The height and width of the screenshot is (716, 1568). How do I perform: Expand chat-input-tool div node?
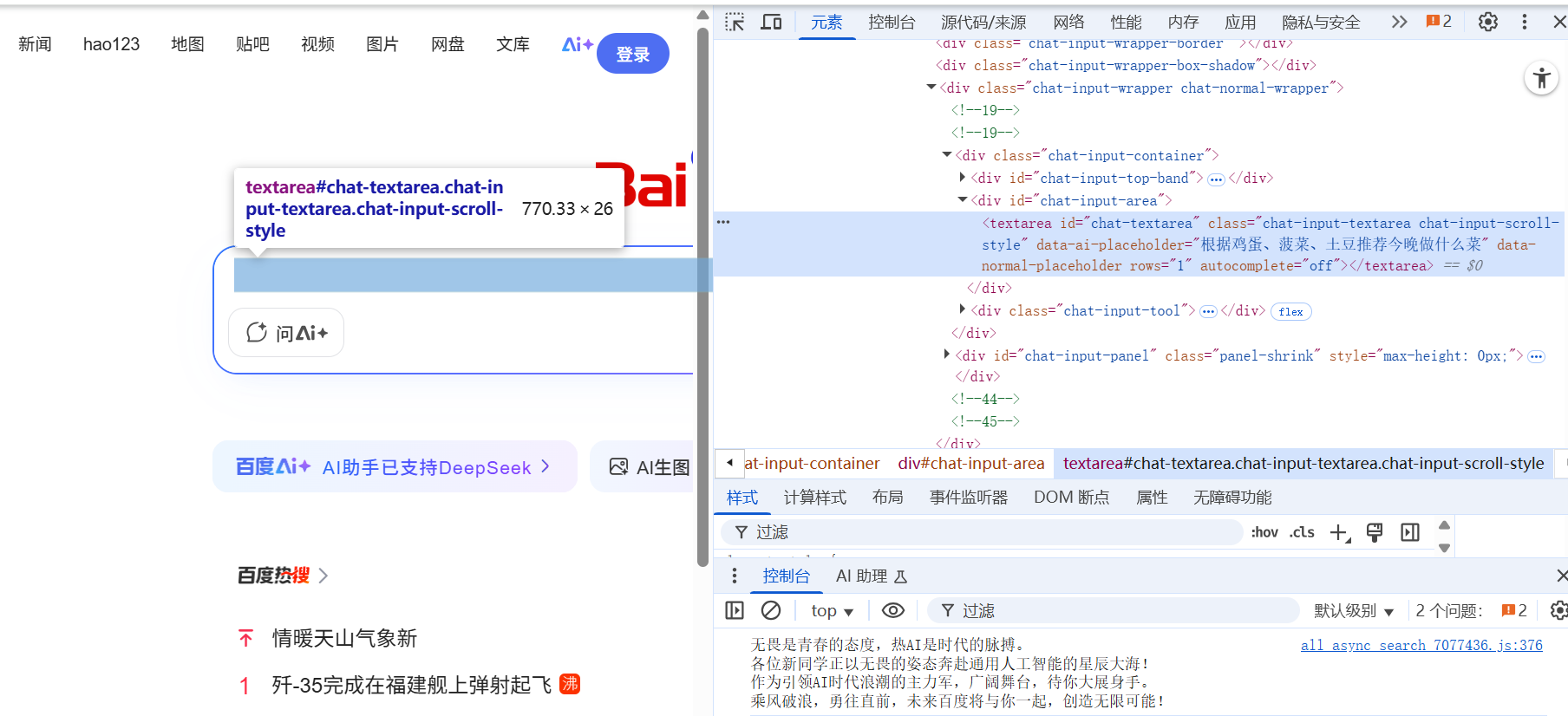(963, 309)
